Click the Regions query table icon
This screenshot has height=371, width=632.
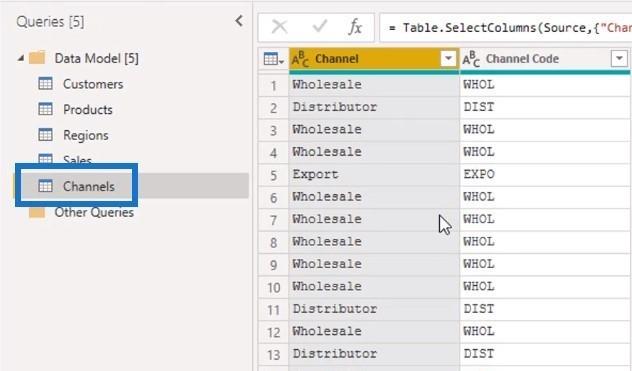click(x=45, y=135)
